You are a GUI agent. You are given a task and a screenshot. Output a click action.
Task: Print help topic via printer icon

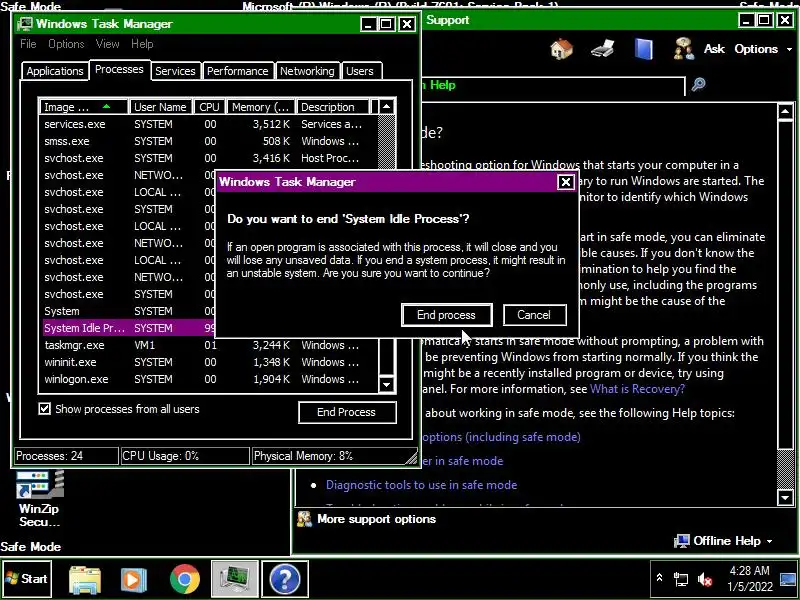603,49
